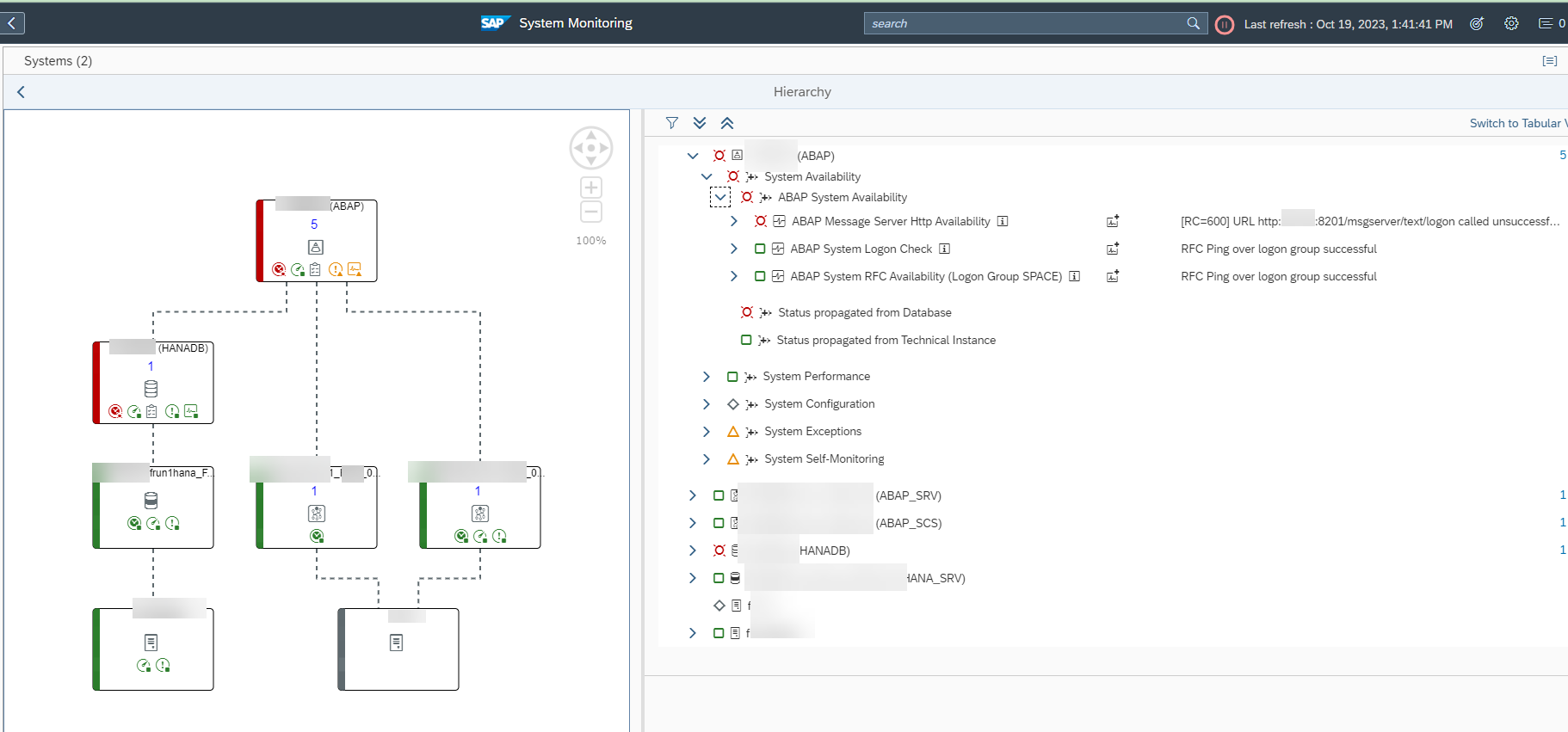
Task: Go back using the header back arrow
Action: click(12, 23)
